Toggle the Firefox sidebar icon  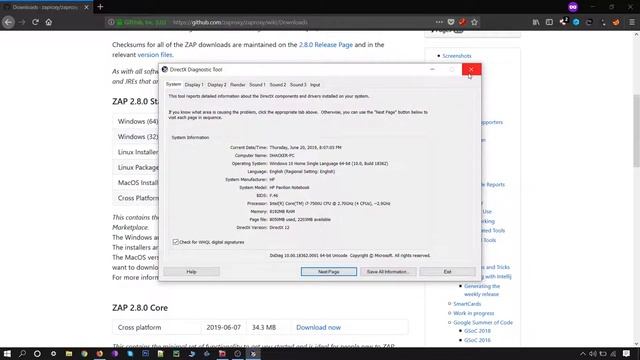[x=549, y=22]
